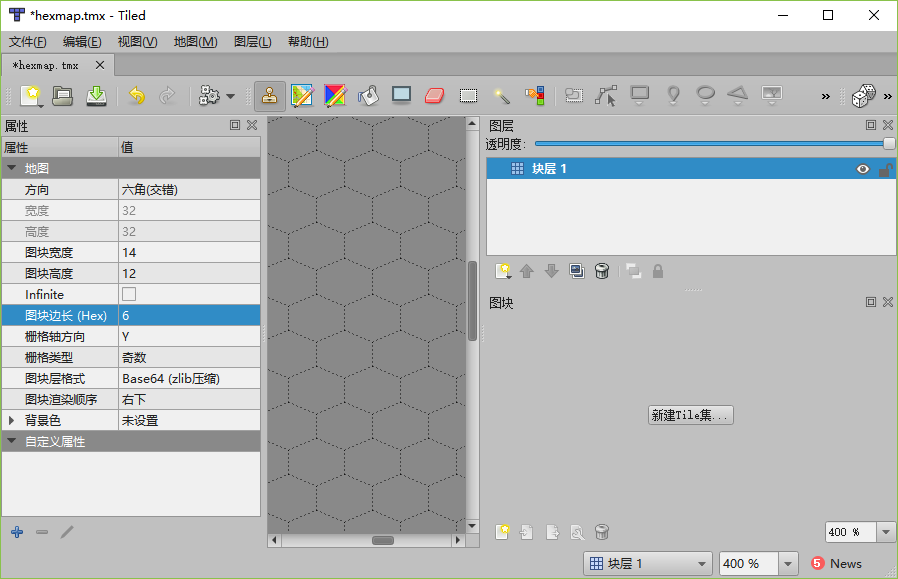Screen dimensions: 898x579
Task: Open the 图层(L) menu
Action: 253,42
